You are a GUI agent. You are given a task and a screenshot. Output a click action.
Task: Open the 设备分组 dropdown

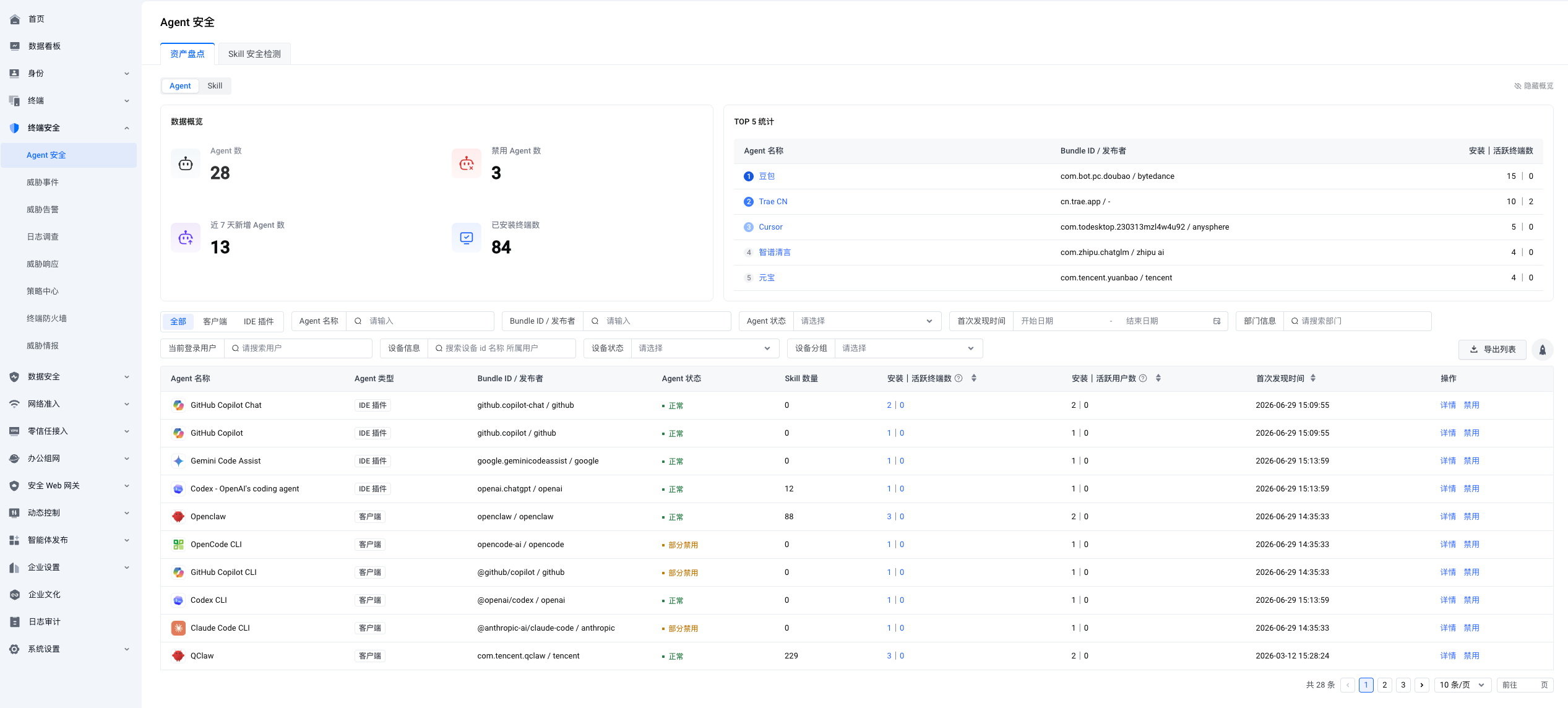908,348
